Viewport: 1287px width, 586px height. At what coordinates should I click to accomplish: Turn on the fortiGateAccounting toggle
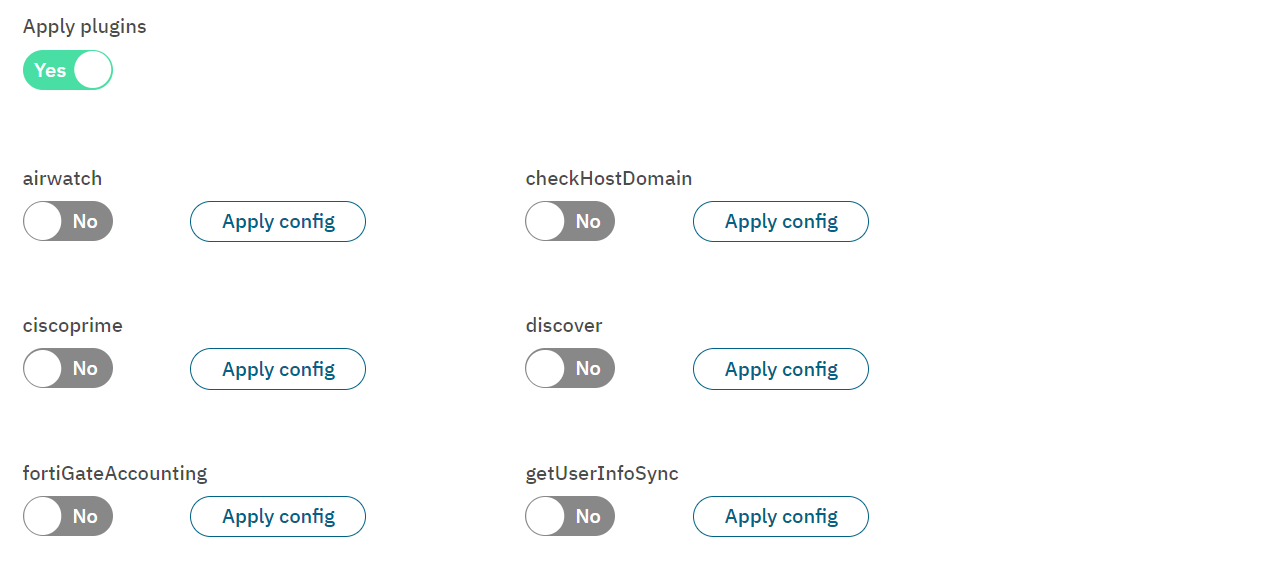pyautogui.click(x=68, y=516)
